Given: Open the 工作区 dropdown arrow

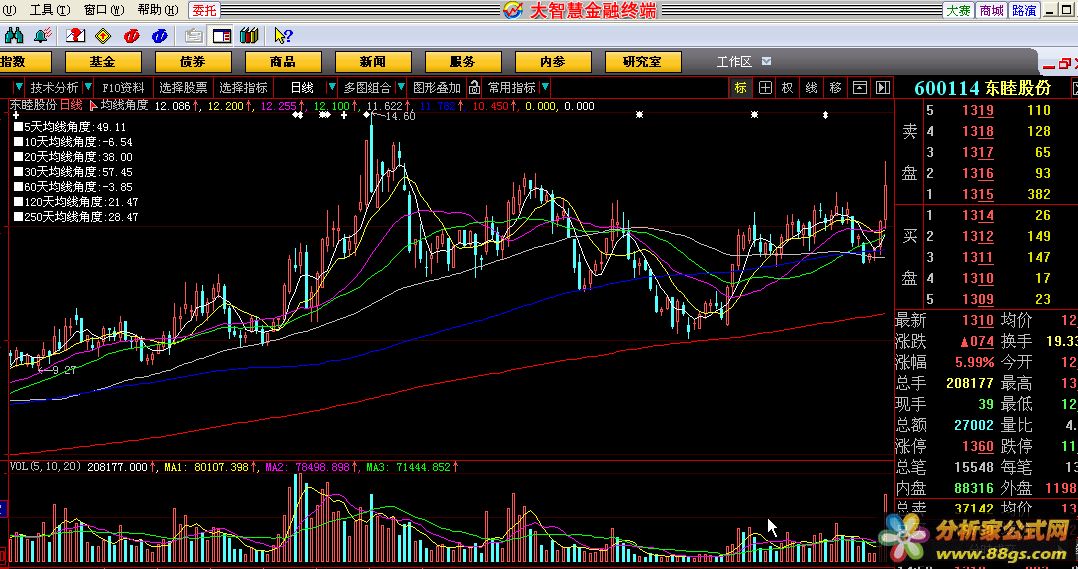Looking at the screenshot, I should tap(767, 61).
